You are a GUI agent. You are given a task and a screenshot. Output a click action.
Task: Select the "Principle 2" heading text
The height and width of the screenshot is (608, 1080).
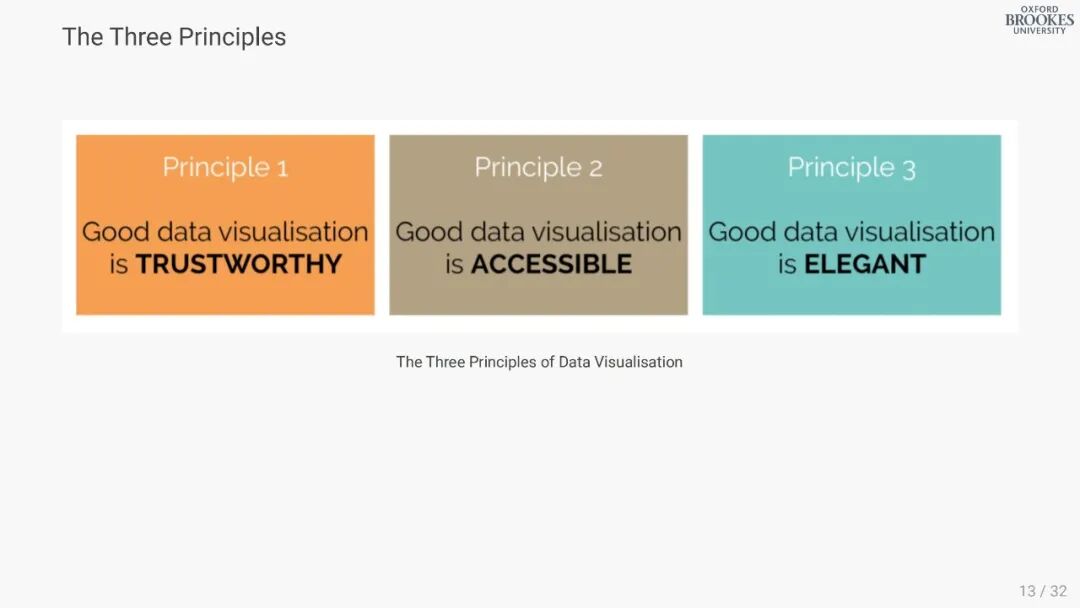538,167
